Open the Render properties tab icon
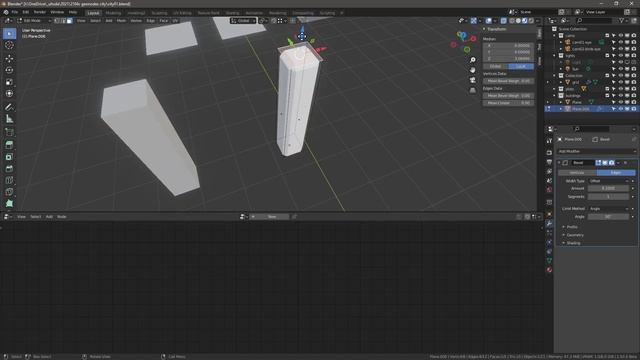 click(549, 152)
